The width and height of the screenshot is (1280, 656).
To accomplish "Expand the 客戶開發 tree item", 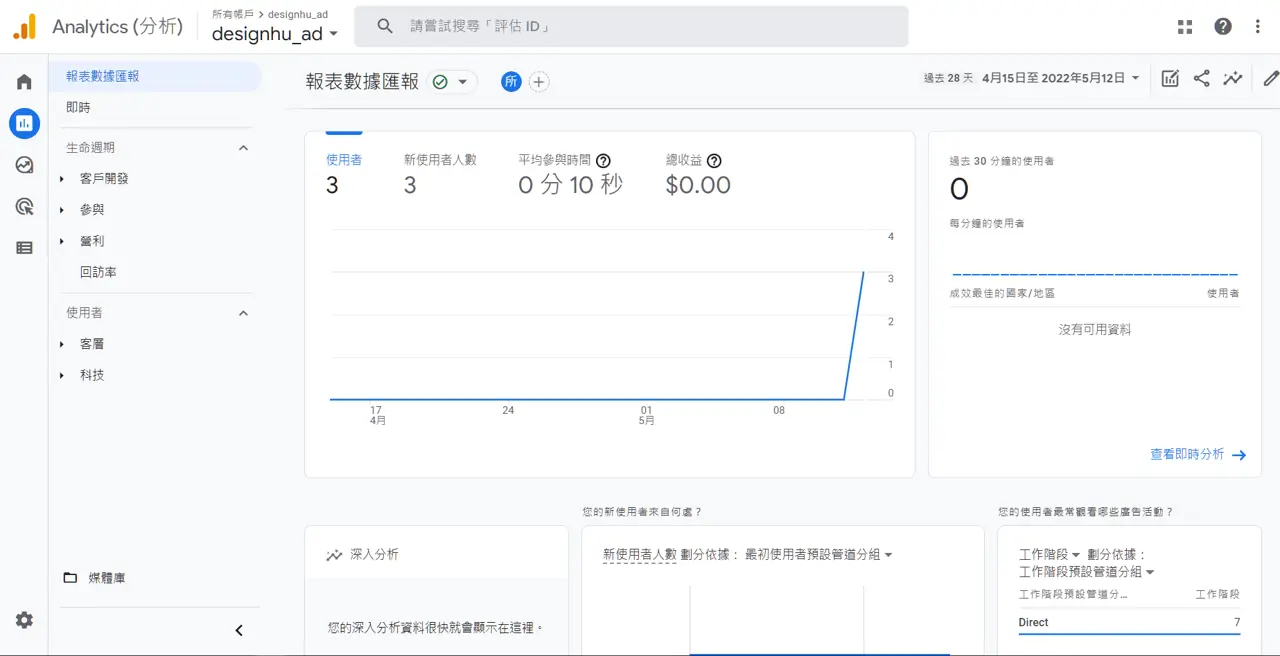I will pos(62,179).
